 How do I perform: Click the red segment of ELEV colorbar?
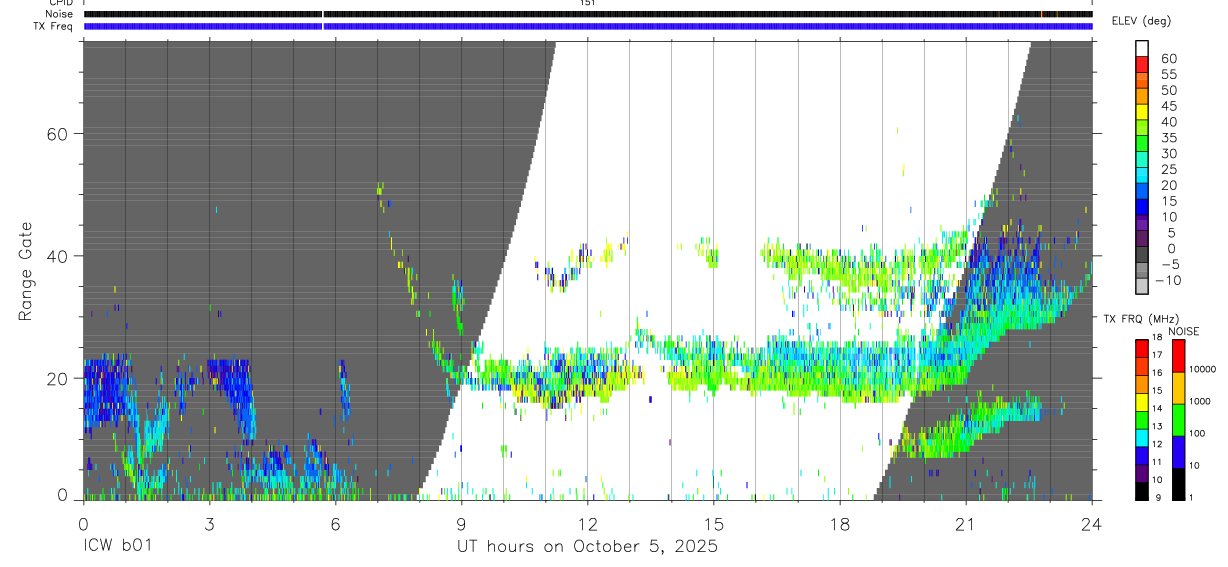click(1142, 65)
